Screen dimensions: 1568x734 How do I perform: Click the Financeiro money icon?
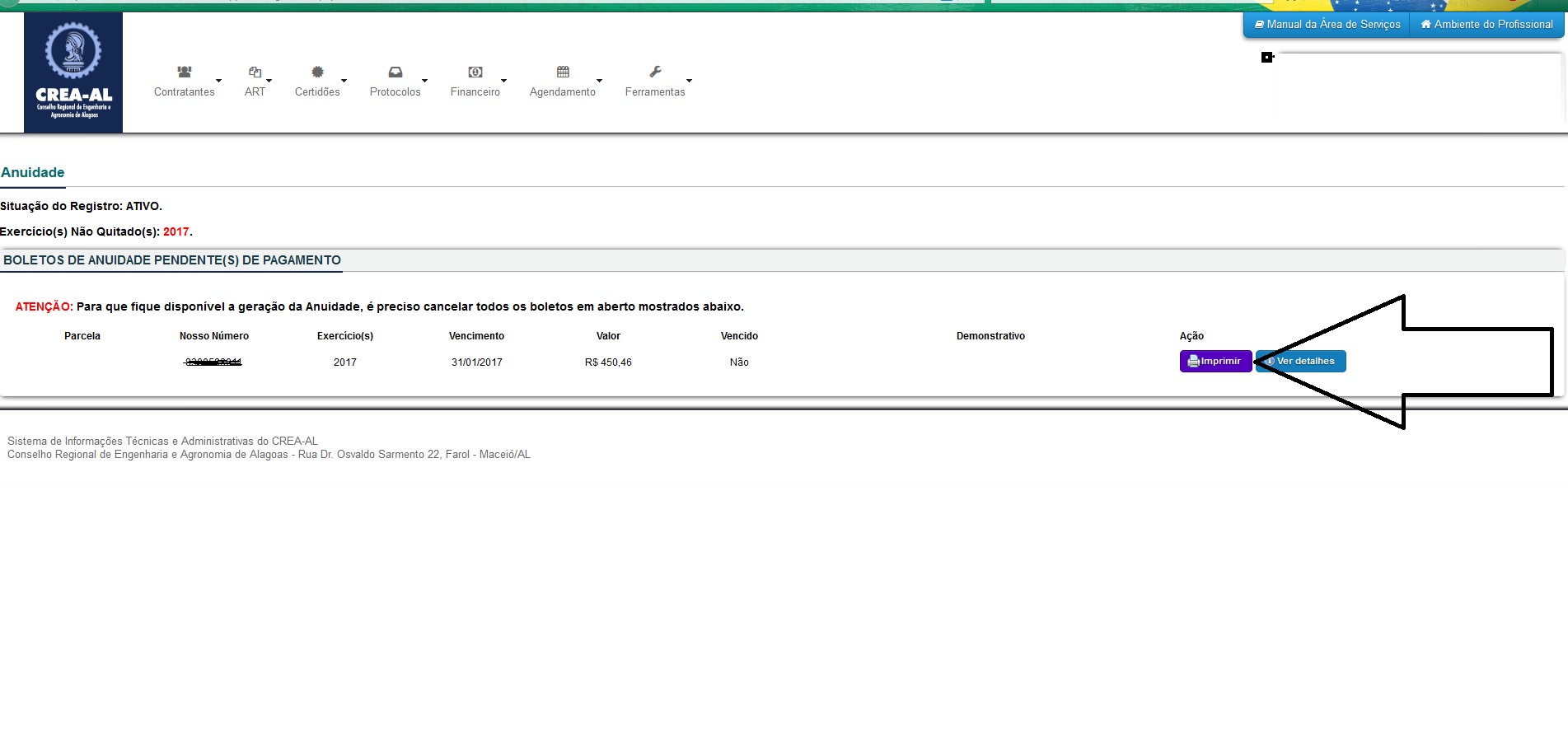(x=475, y=72)
